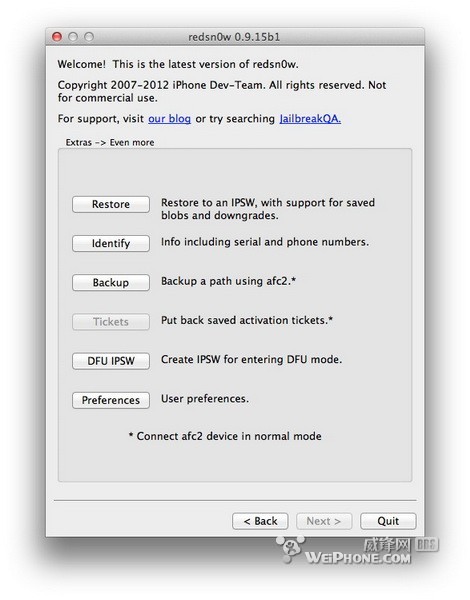The width and height of the screenshot is (470, 600).
Task: Click the disabled Next > button
Action: 324,521
